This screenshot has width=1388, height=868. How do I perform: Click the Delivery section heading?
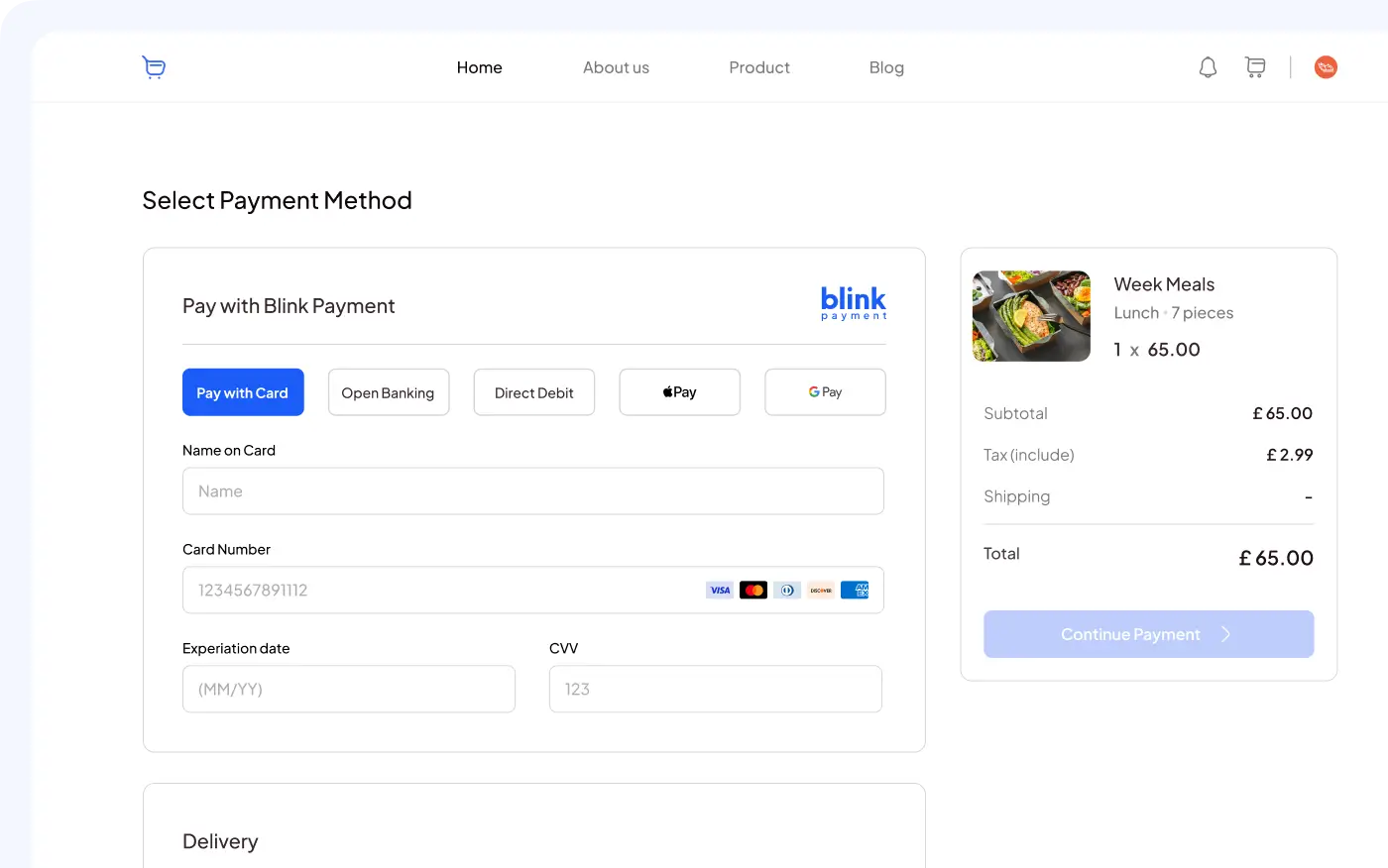[x=220, y=841]
